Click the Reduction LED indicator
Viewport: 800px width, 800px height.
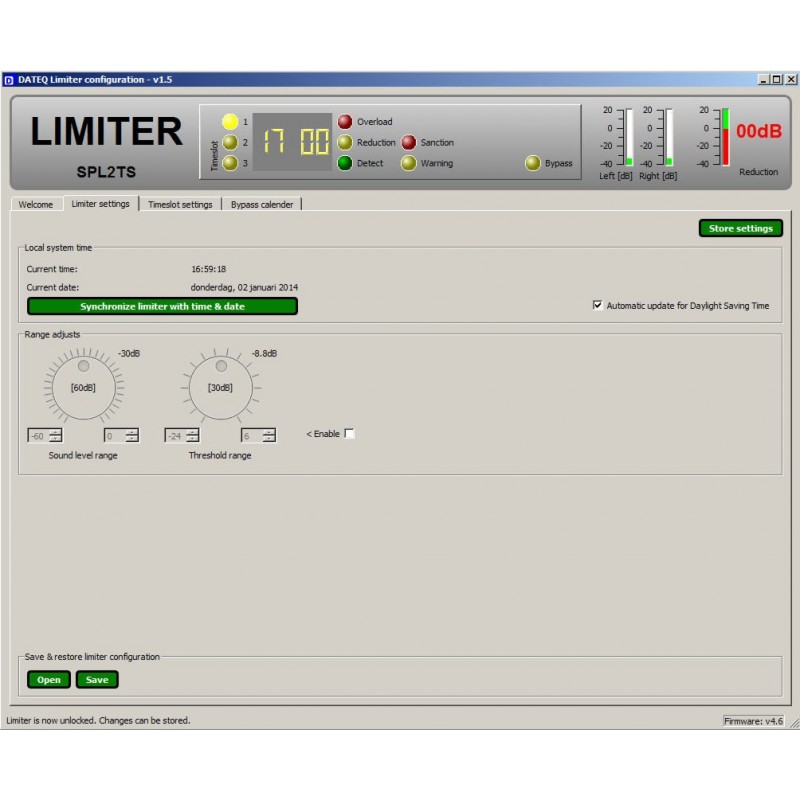click(345, 142)
